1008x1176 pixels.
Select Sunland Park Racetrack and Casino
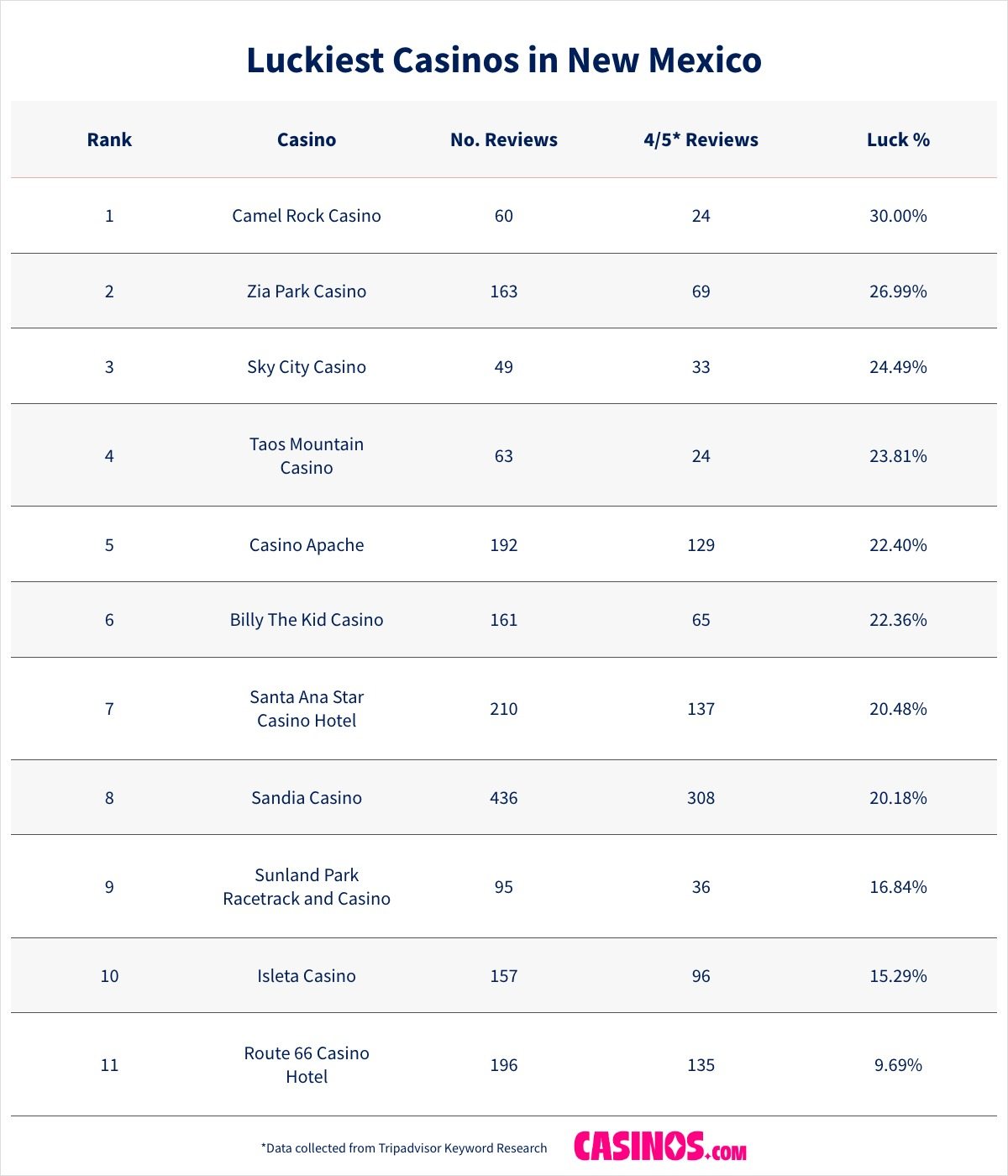click(x=307, y=887)
